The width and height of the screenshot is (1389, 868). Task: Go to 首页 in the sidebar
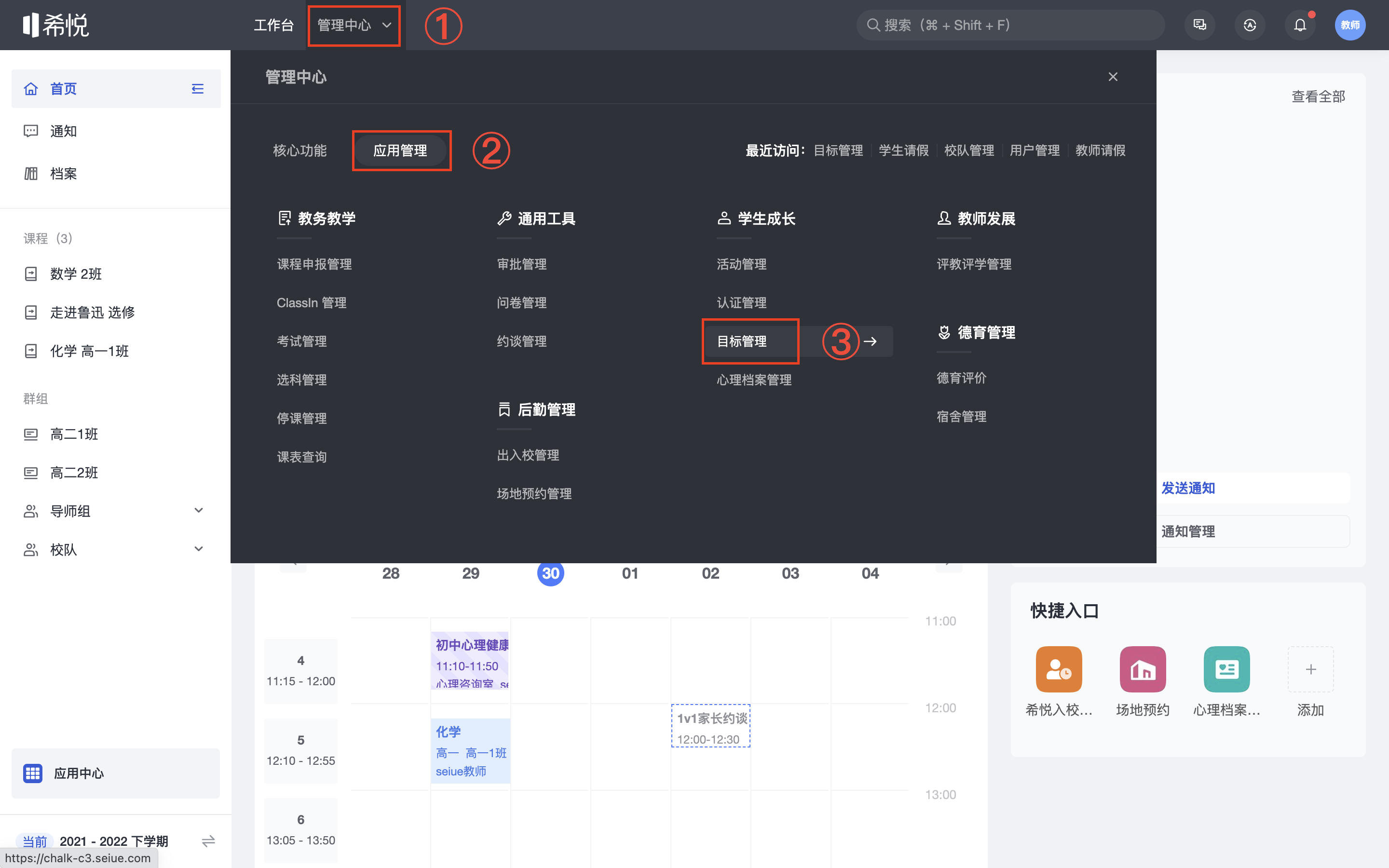click(x=116, y=88)
